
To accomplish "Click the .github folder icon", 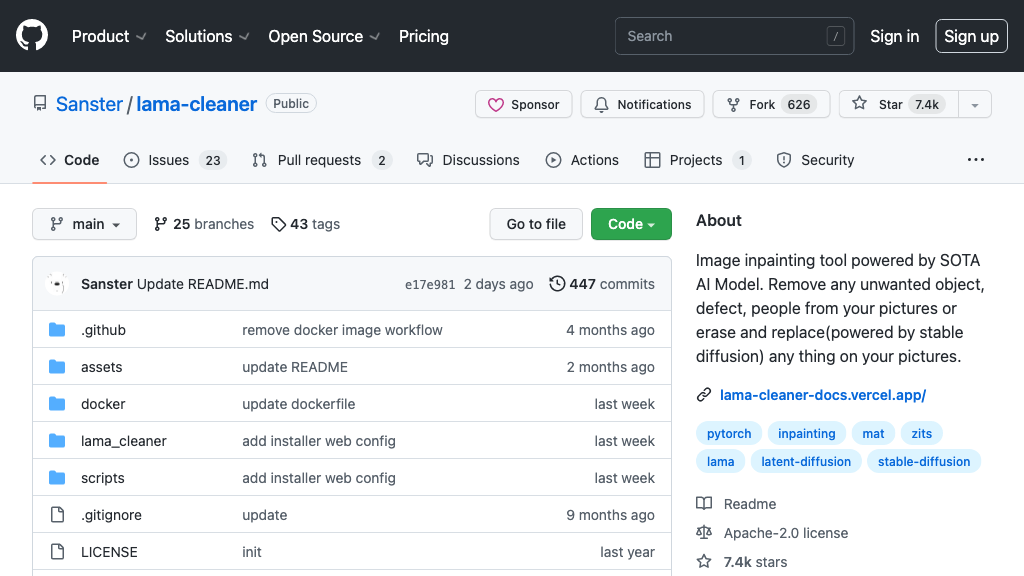I will tap(57, 330).
